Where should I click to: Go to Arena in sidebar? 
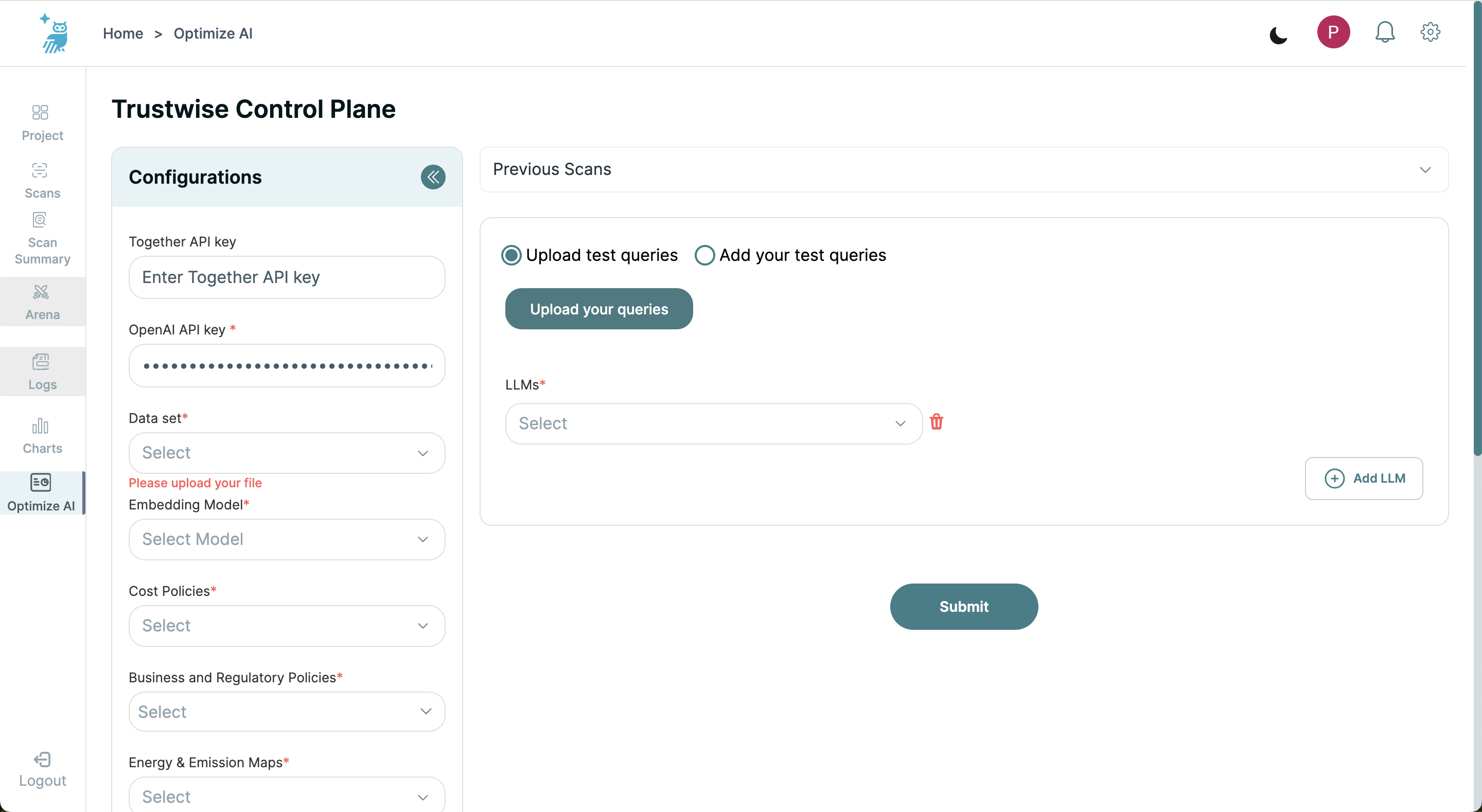click(x=42, y=302)
